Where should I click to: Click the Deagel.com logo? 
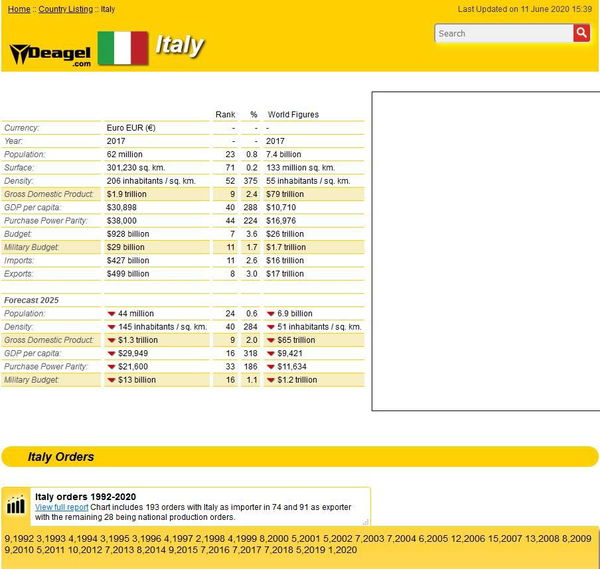[x=49, y=52]
